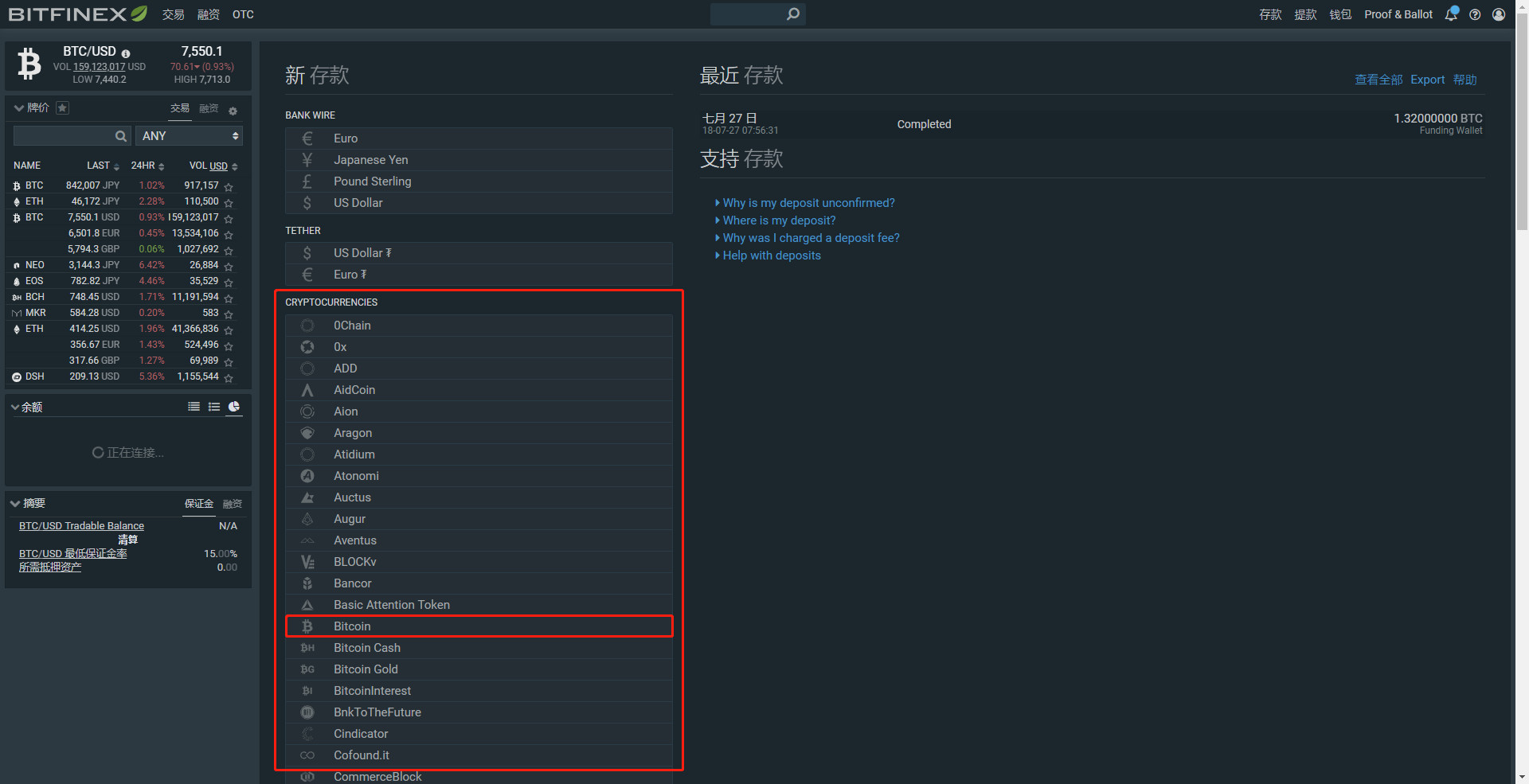Click BTC/USD Tradable Balance link
Viewport: 1529px width, 784px height.
coord(81,526)
